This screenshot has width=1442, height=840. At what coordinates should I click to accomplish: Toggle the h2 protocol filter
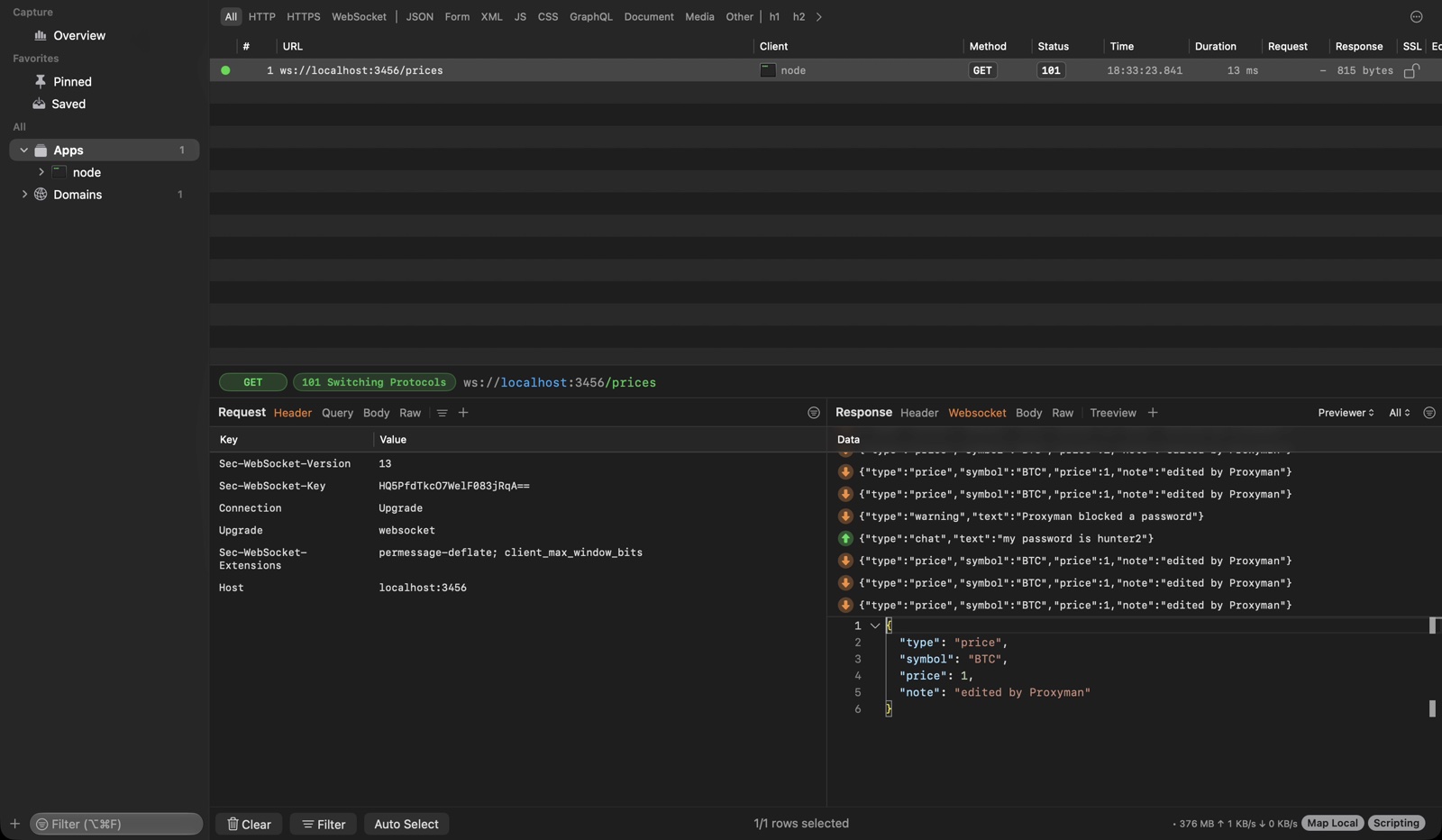point(799,16)
